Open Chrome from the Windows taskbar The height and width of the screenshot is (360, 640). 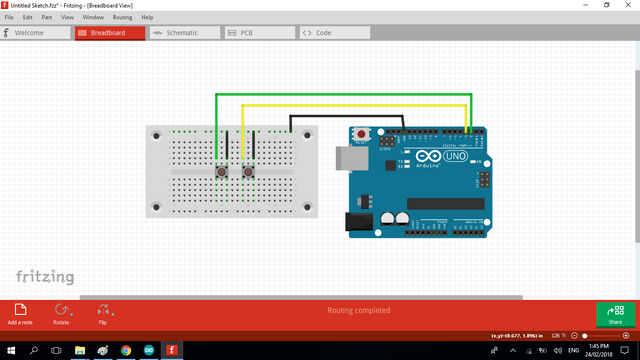126,350
